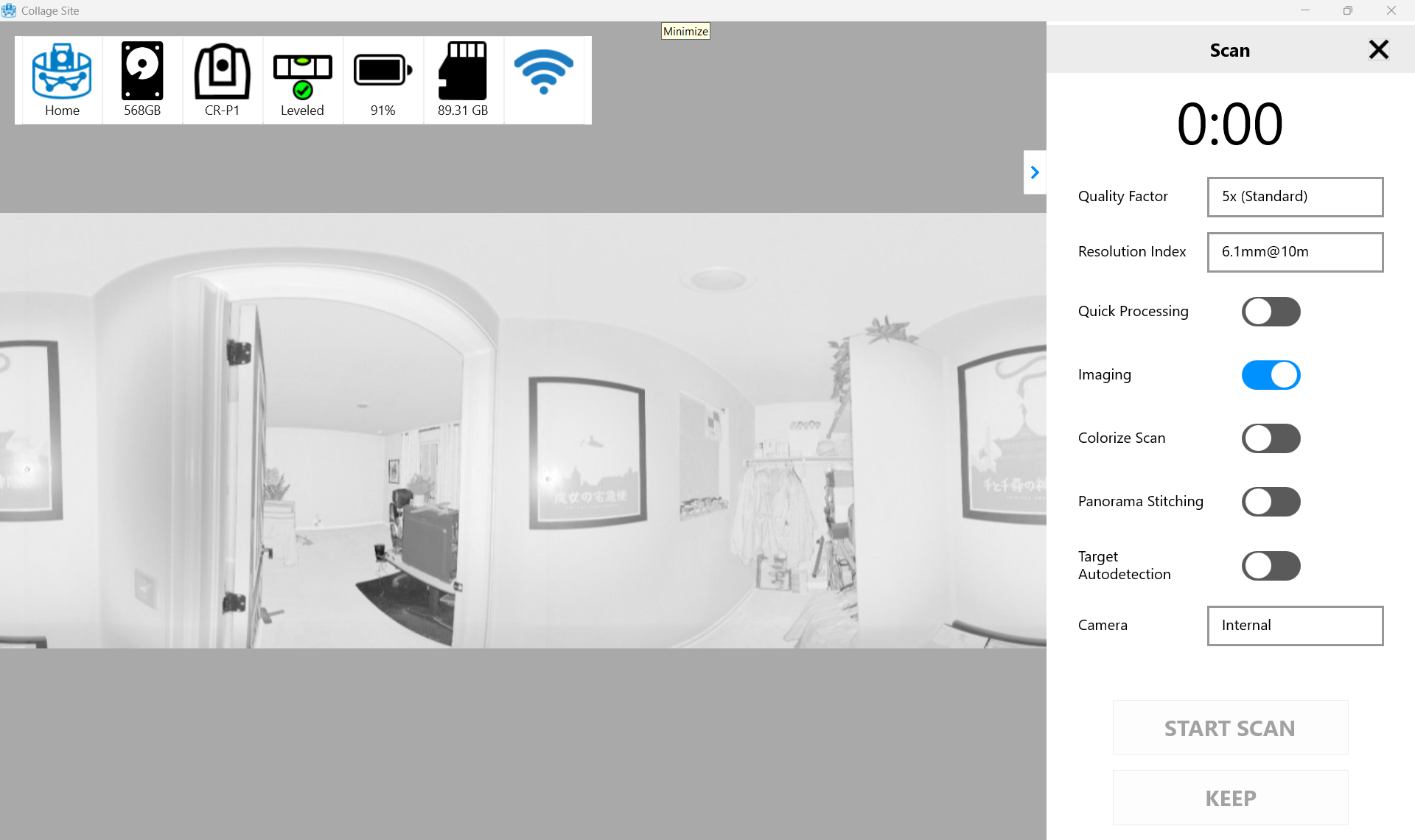The height and width of the screenshot is (840, 1415).
Task: Enable Target Autodetection switch
Action: [x=1271, y=566]
